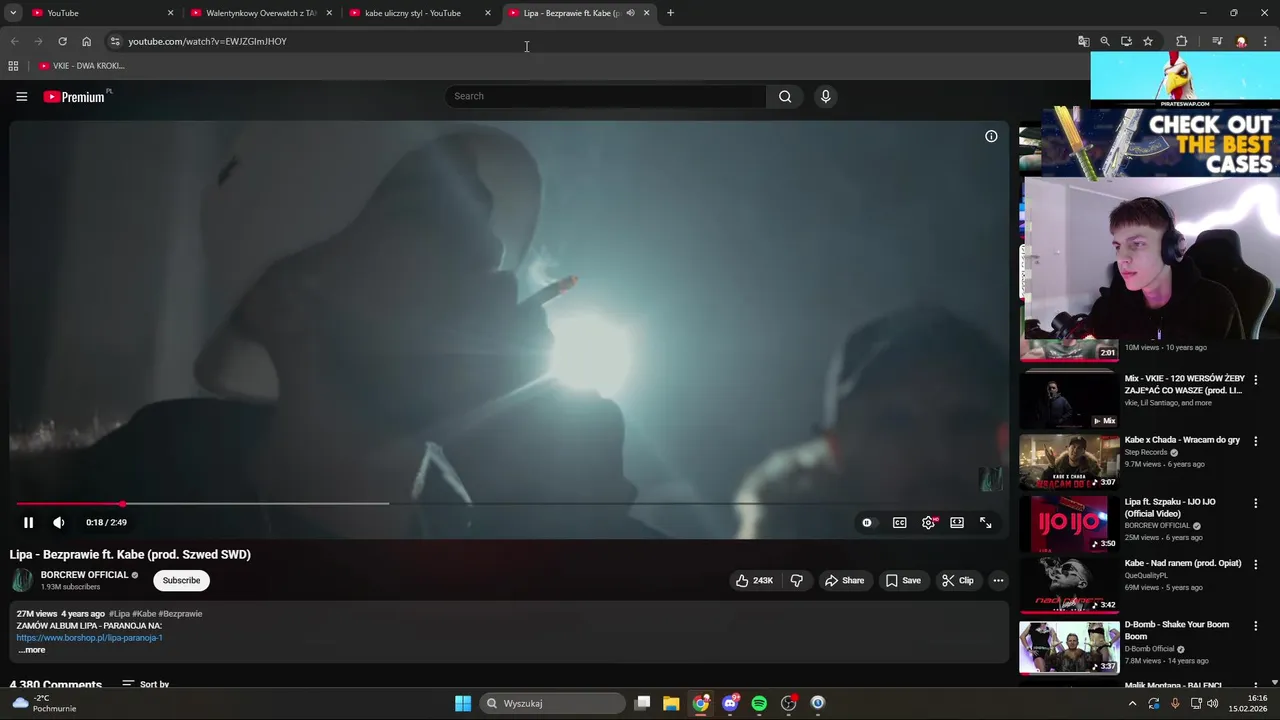Toggle the autoplay switch in player controls
The image size is (1280, 720).
[x=867, y=522]
